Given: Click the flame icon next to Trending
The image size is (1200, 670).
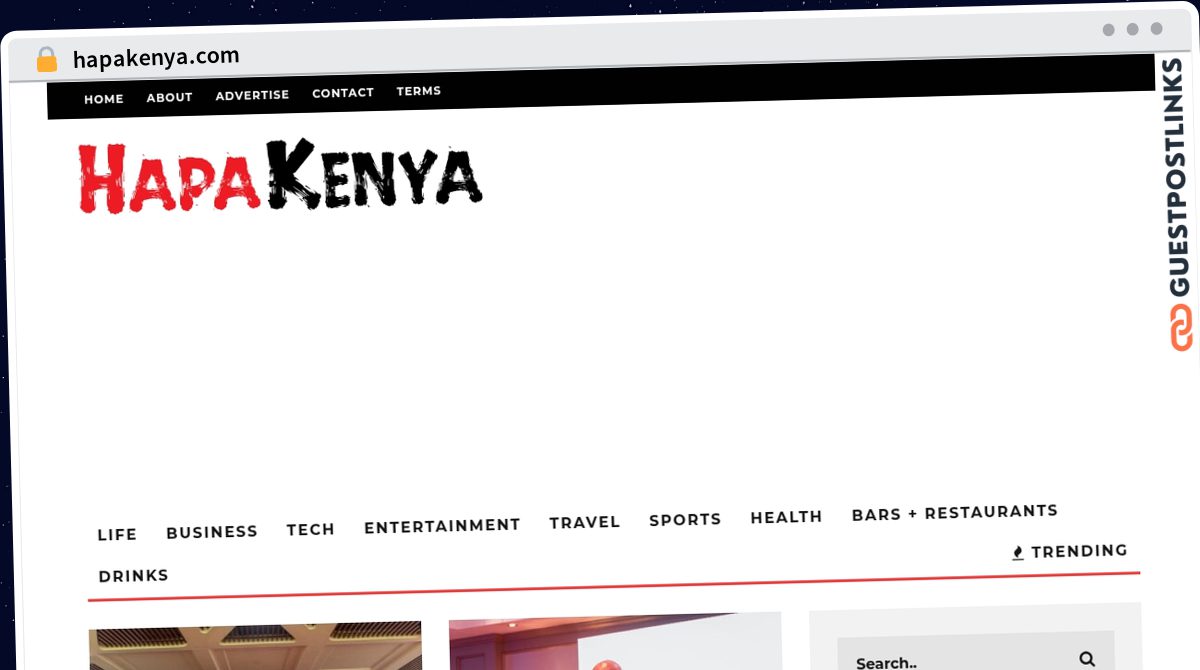Looking at the screenshot, I should click(1018, 553).
